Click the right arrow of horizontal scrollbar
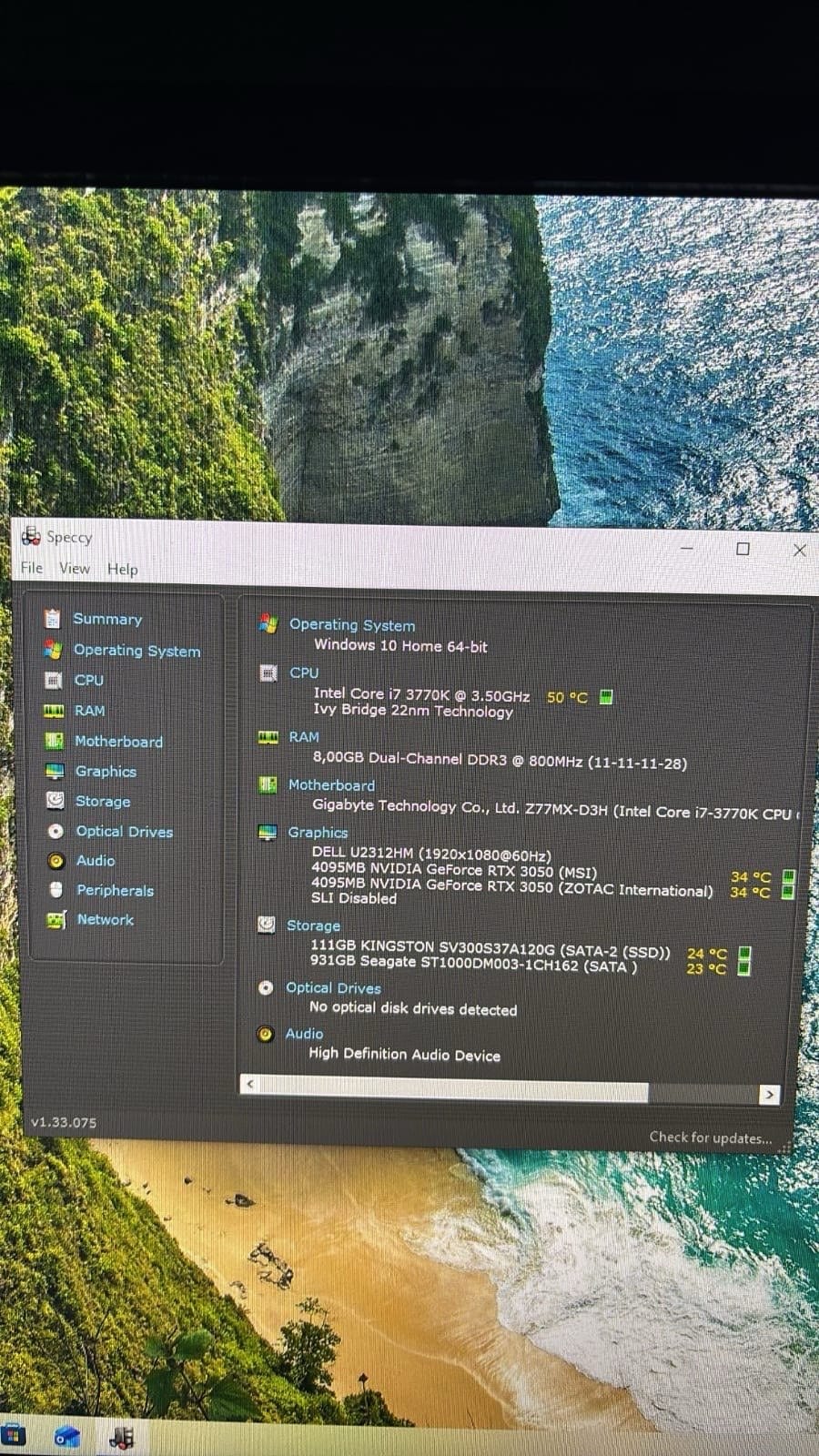 (x=769, y=1095)
